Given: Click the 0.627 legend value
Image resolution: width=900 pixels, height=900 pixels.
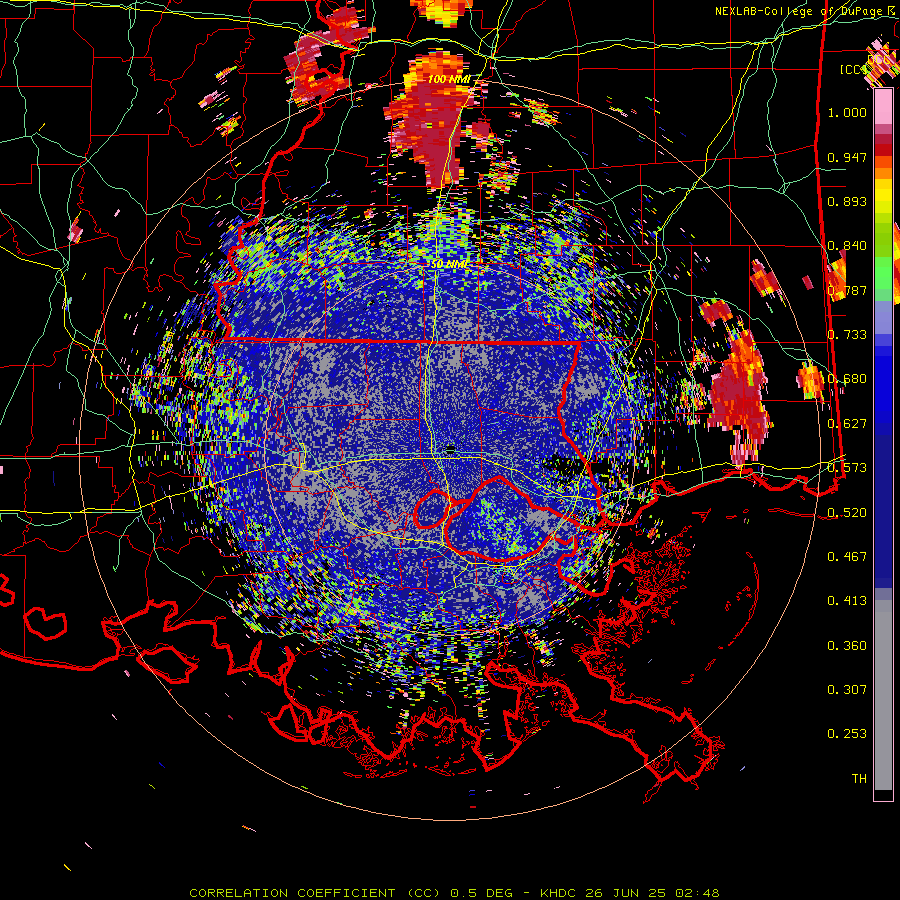Looking at the screenshot, I should (847, 424).
